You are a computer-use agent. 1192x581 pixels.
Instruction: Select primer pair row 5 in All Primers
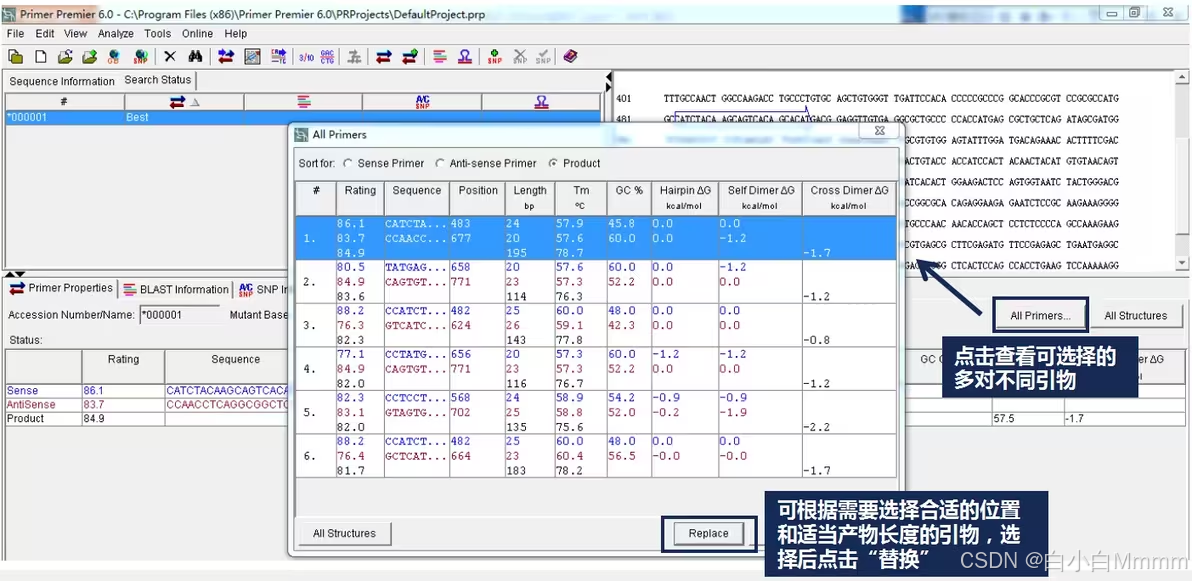[x=596, y=412]
